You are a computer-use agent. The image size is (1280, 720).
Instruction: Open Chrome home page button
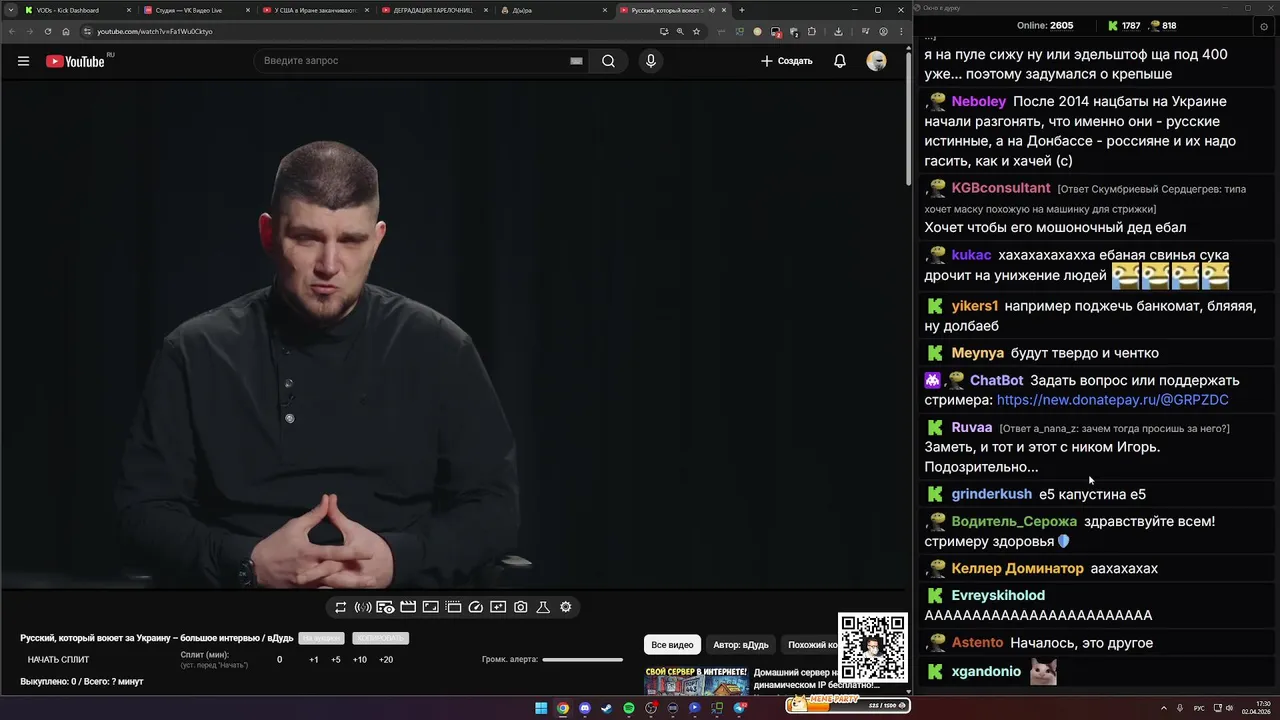coord(66,31)
